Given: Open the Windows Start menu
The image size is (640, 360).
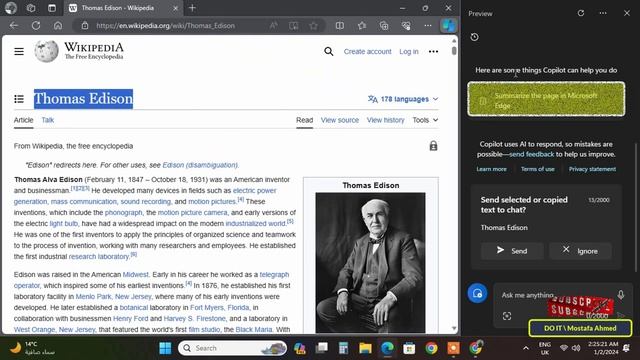Looking at the screenshot, I should (165, 348).
